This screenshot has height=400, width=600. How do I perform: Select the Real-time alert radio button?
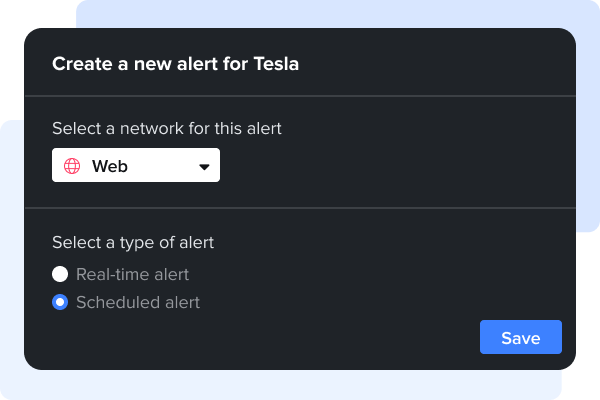60,274
